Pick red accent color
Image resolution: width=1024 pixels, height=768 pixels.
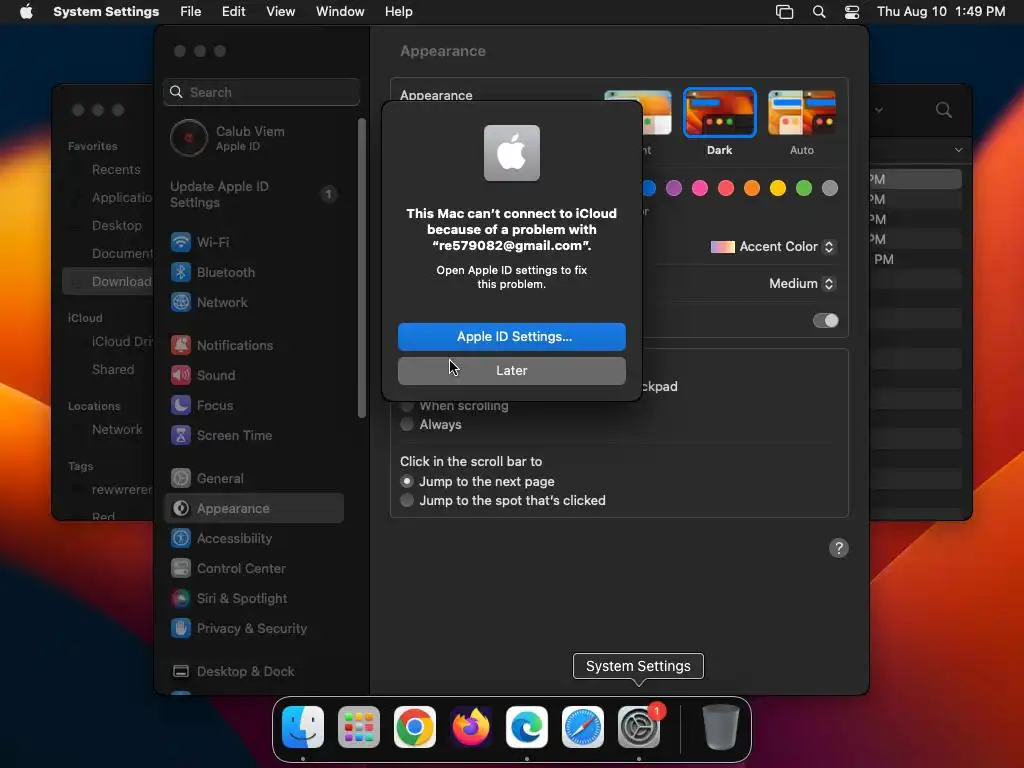tap(726, 189)
